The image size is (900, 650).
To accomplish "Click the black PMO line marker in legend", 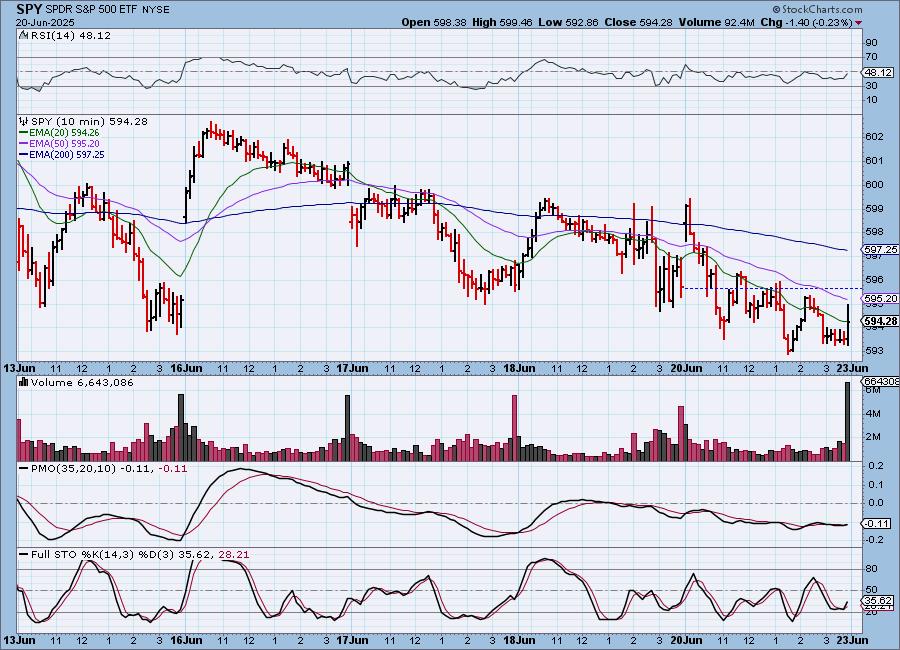I will (x=24, y=469).
